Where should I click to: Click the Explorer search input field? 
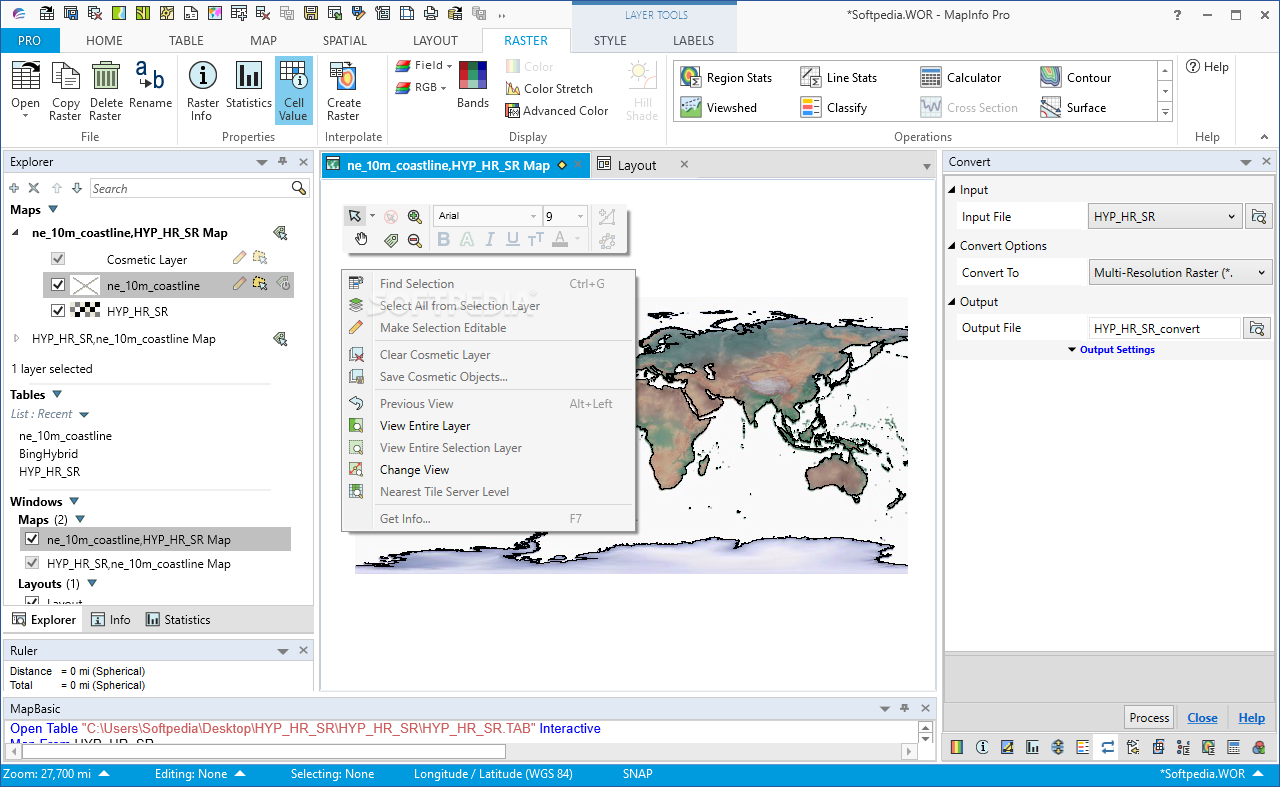(190, 188)
